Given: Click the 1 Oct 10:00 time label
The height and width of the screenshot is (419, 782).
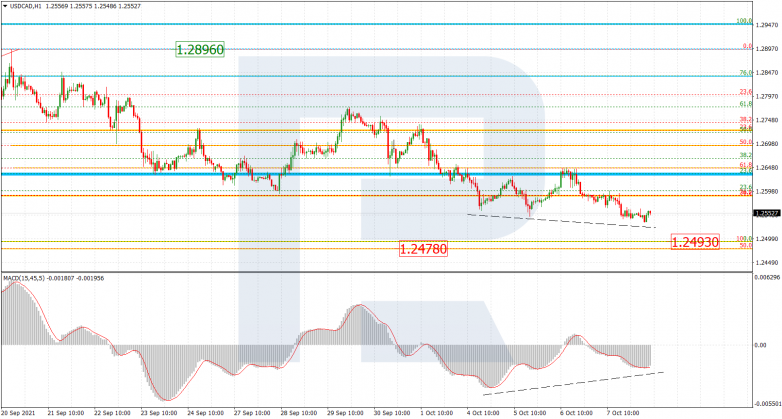Looking at the screenshot, I should click(437, 414).
